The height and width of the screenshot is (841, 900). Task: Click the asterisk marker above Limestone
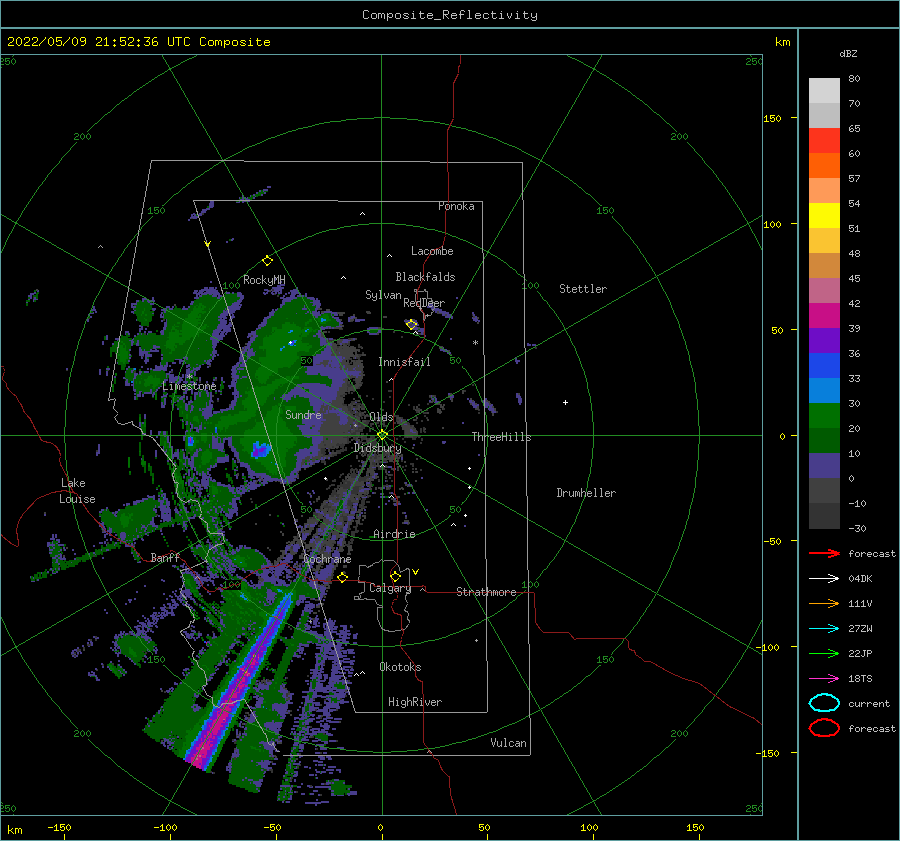(x=189, y=377)
